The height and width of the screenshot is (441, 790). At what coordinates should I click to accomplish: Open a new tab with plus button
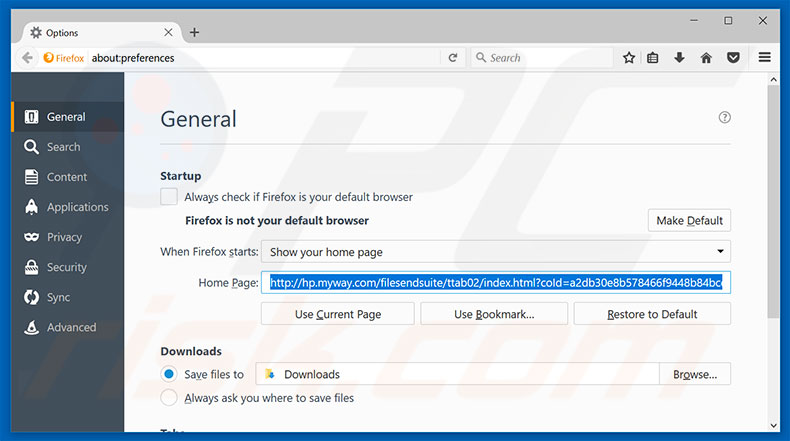click(194, 33)
